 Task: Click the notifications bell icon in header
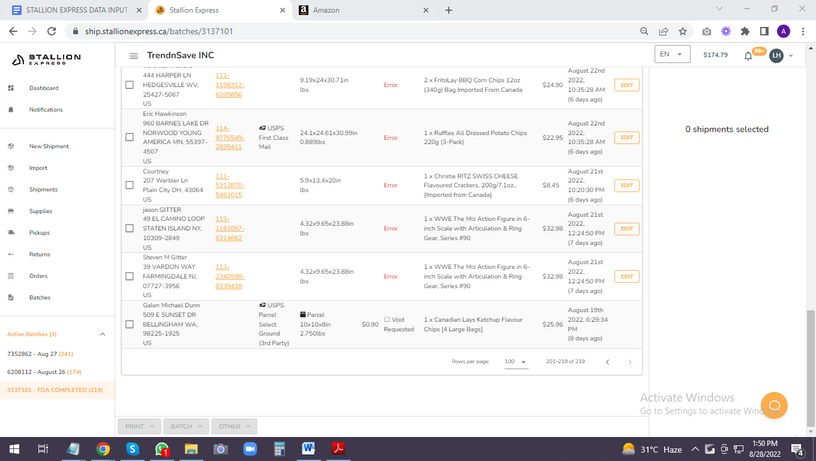[748, 55]
